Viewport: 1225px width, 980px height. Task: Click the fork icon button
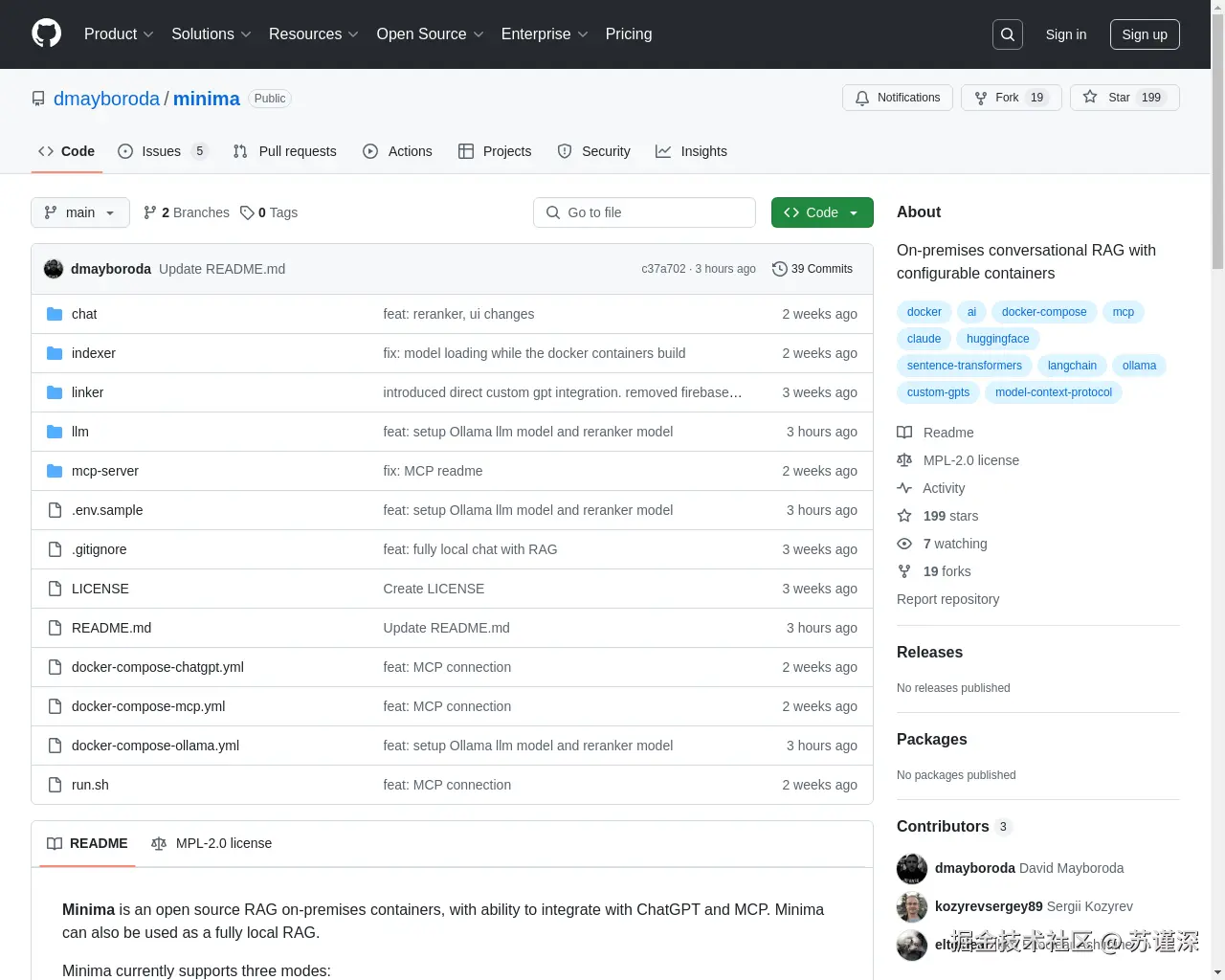click(981, 98)
